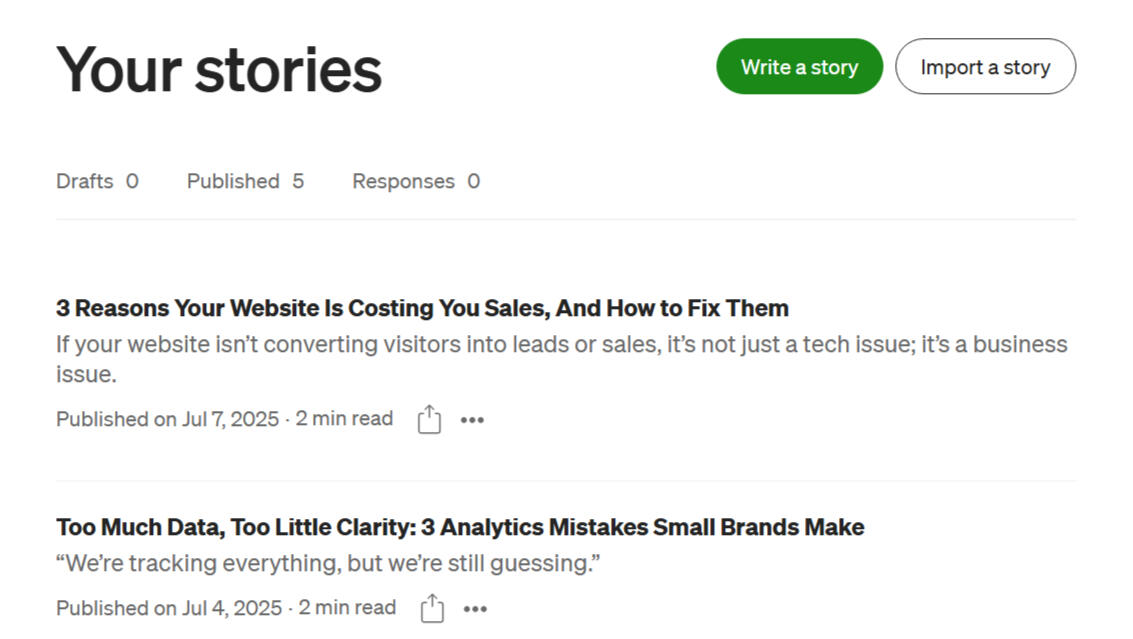1133x639 pixels.
Task: Click the Responses count number 0
Action: point(474,181)
